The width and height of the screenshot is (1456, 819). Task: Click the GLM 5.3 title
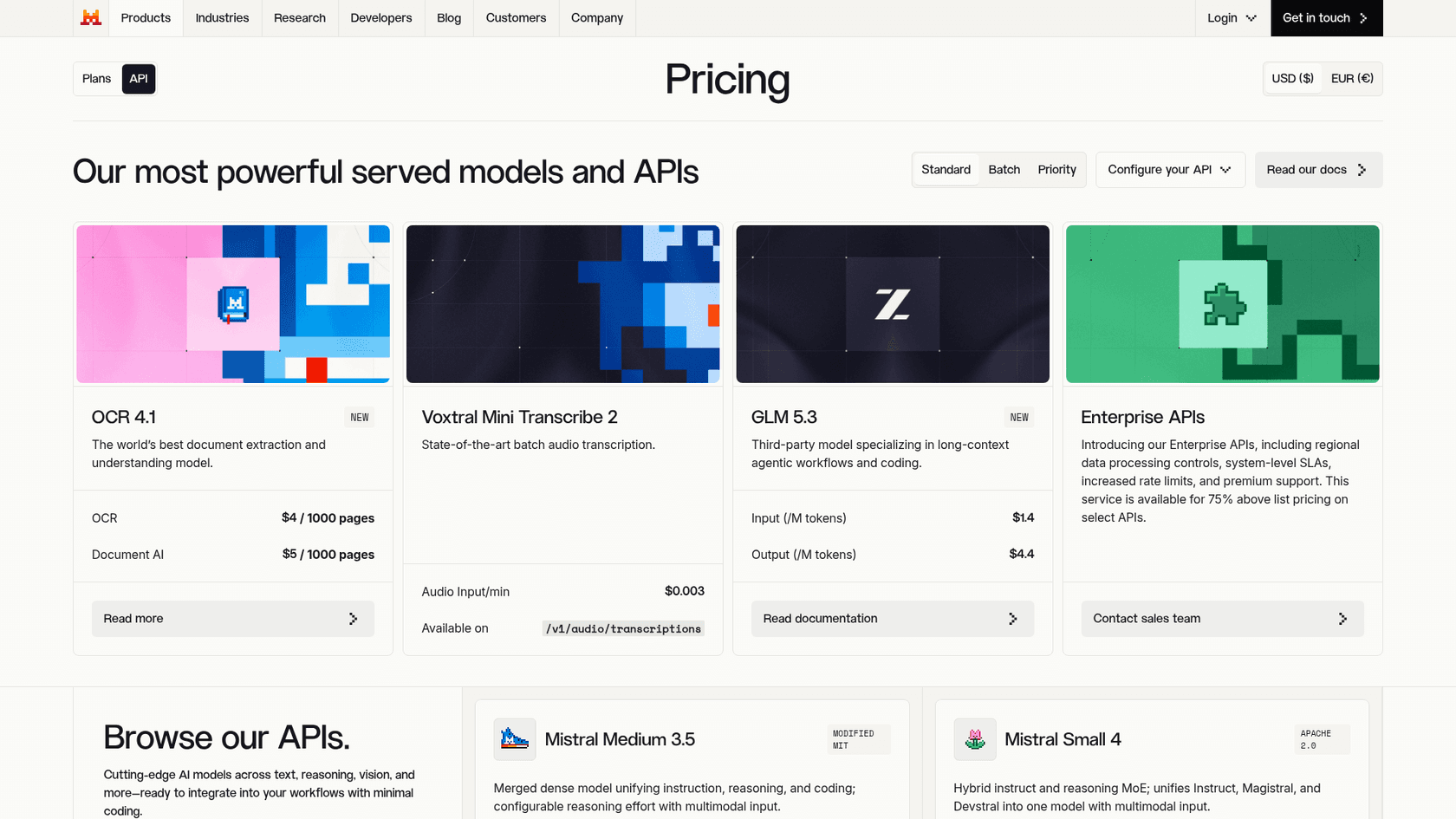pyautogui.click(x=784, y=418)
